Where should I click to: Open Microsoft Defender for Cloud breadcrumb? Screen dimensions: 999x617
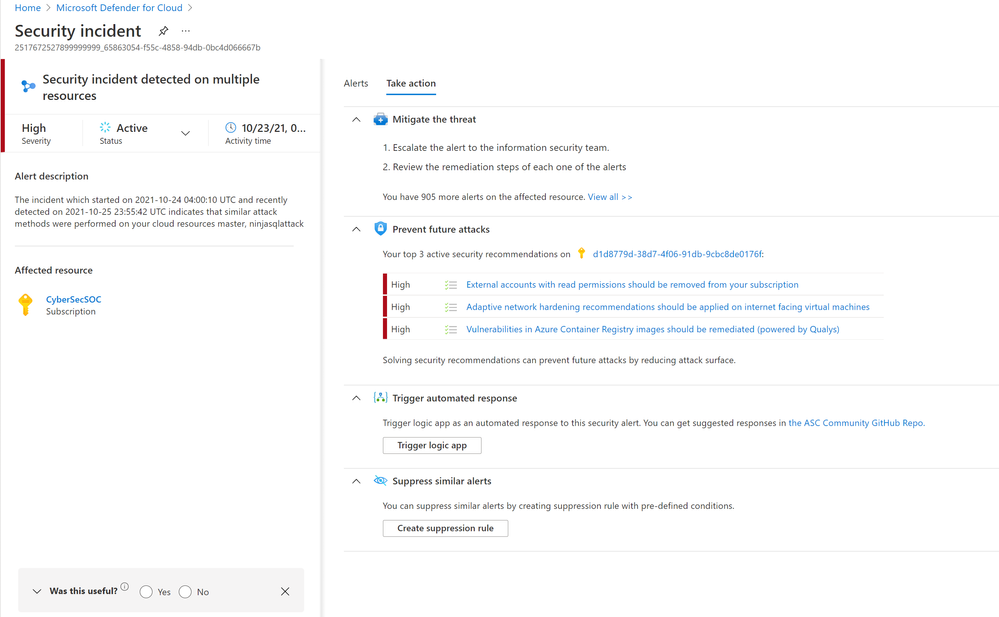pyautogui.click(x=119, y=8)
